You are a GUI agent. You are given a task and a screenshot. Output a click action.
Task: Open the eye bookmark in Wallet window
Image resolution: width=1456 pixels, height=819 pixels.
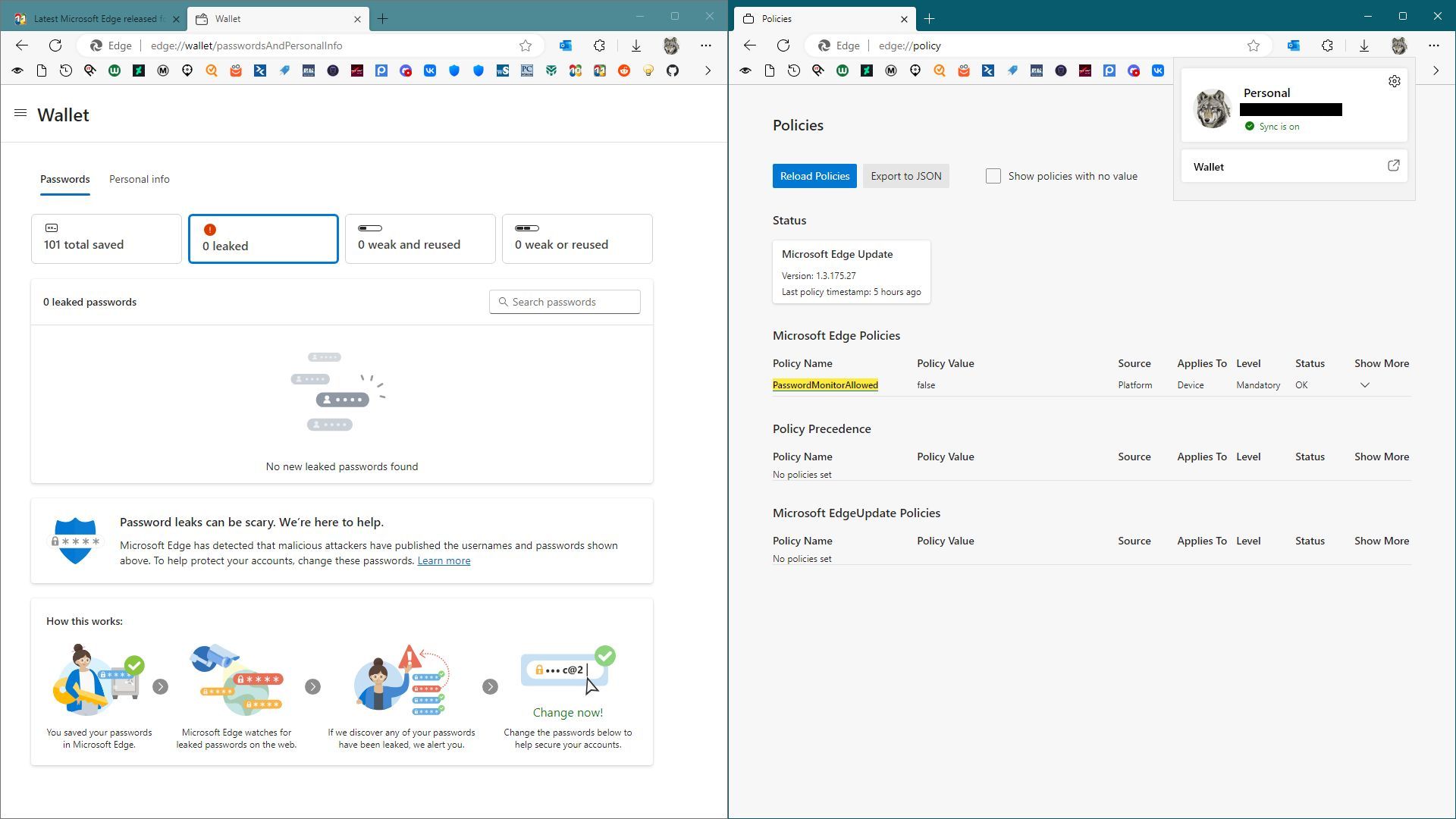point(17,71)
